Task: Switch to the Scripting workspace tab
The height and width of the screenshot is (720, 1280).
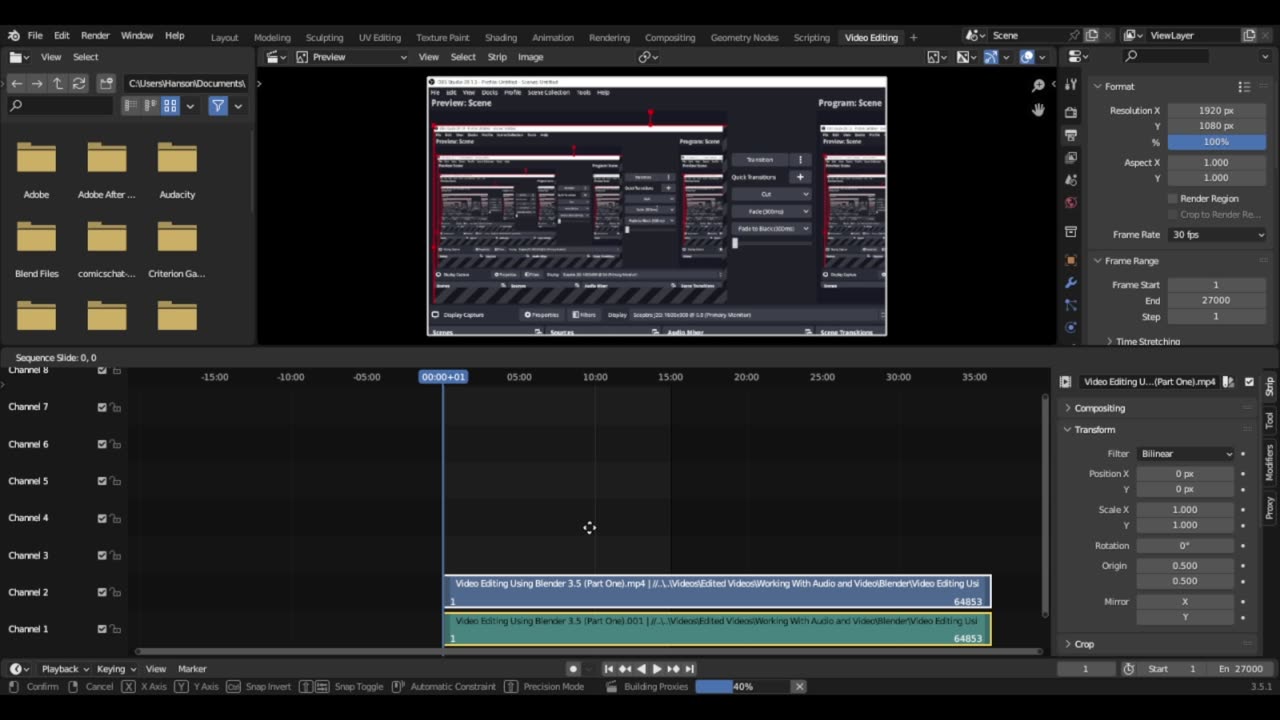Action: point(811,37)
